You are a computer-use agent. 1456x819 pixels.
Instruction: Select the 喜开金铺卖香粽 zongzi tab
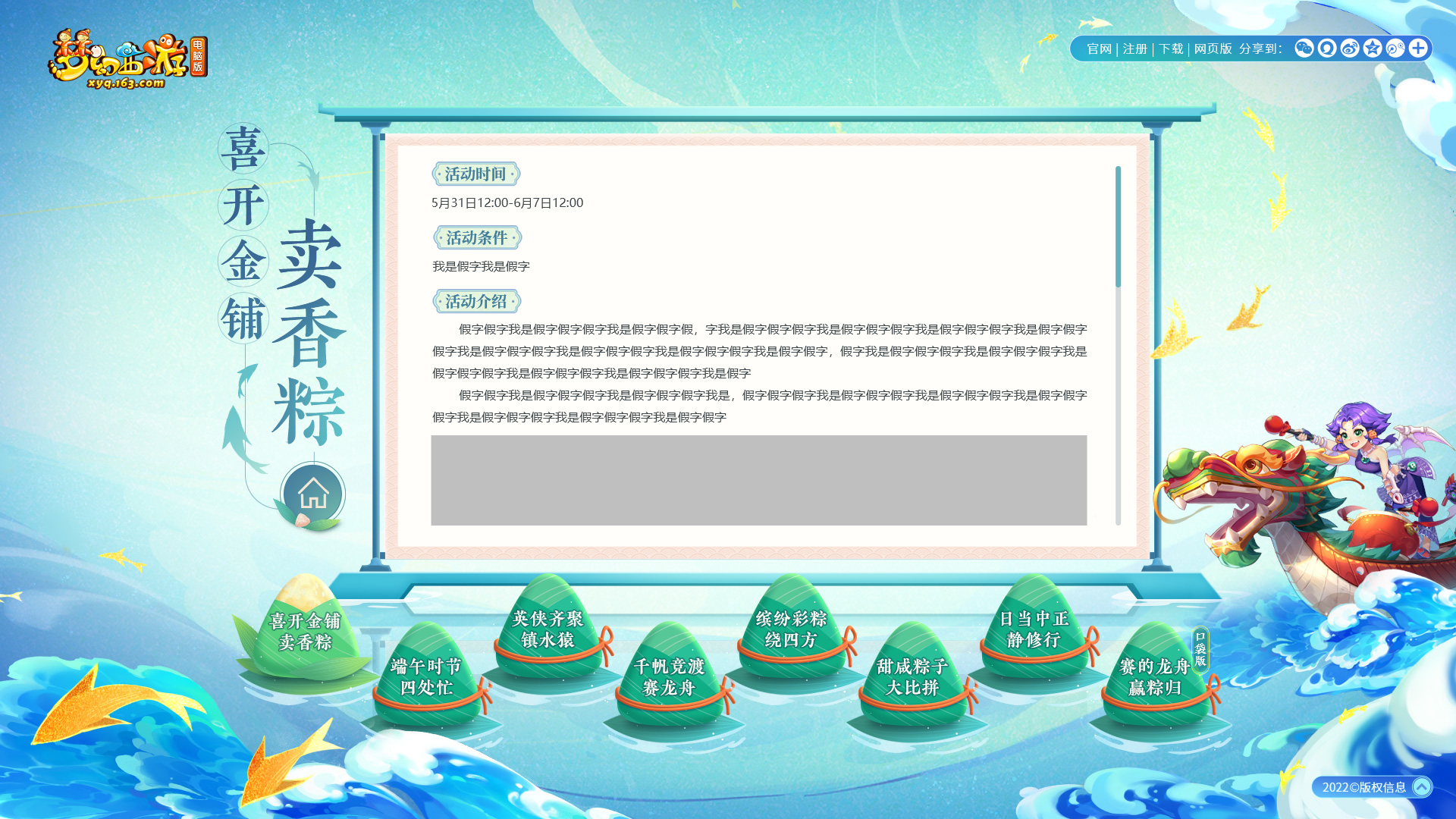point(305,631)
